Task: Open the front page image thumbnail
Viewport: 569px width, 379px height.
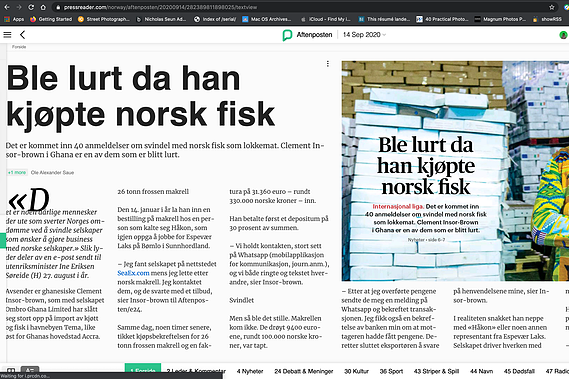Action: coord(455,171)
